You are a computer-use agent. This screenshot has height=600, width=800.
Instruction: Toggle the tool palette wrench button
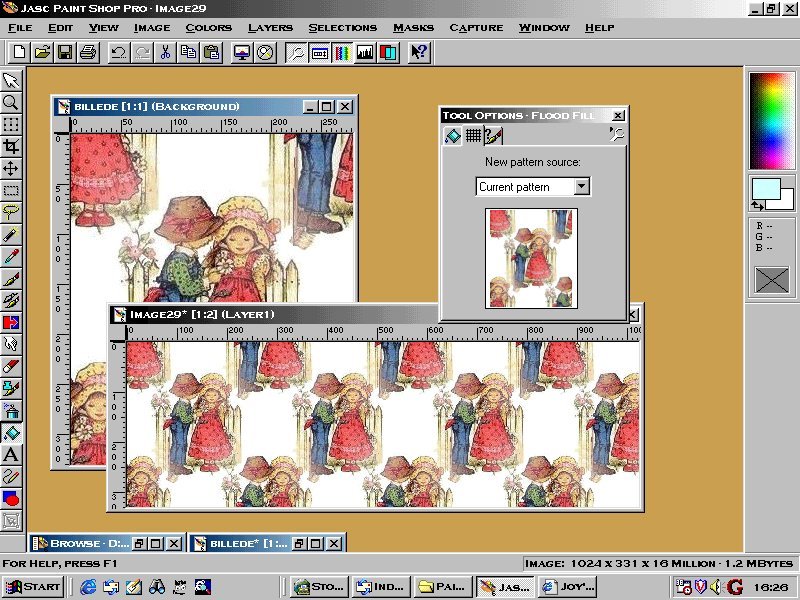296,52
